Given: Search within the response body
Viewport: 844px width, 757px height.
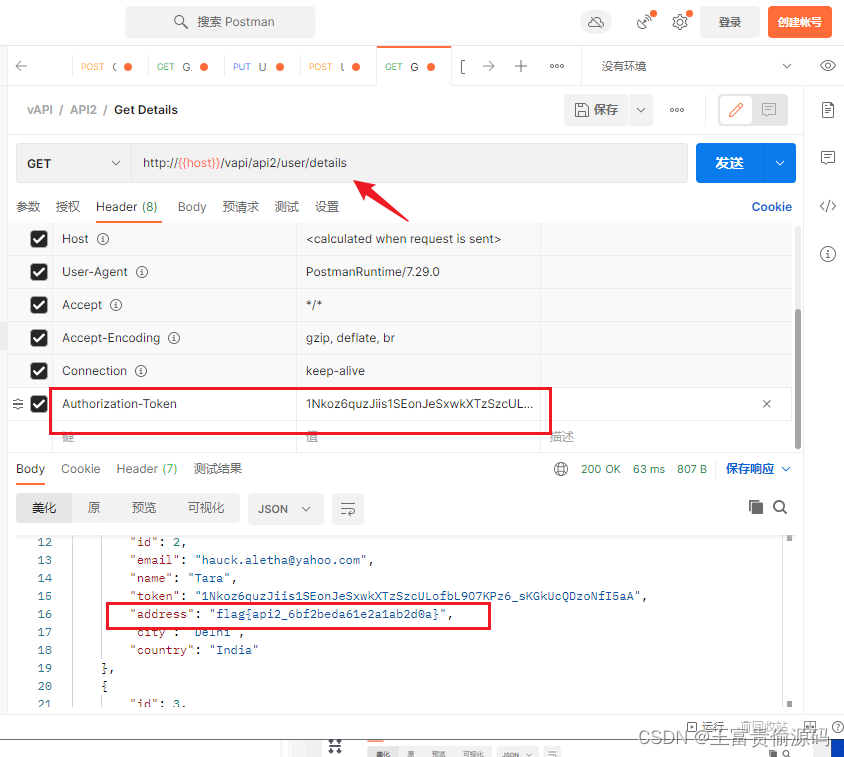Looking at the screenshot, I should (780, 507).
